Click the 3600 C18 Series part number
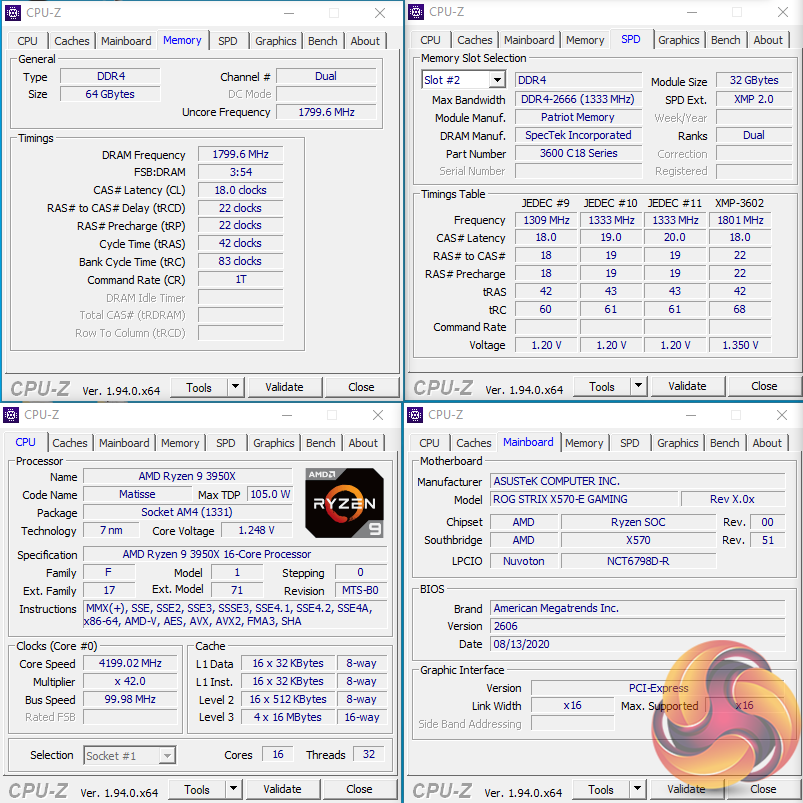Screen dimensions: 803x803 (578, 153)
